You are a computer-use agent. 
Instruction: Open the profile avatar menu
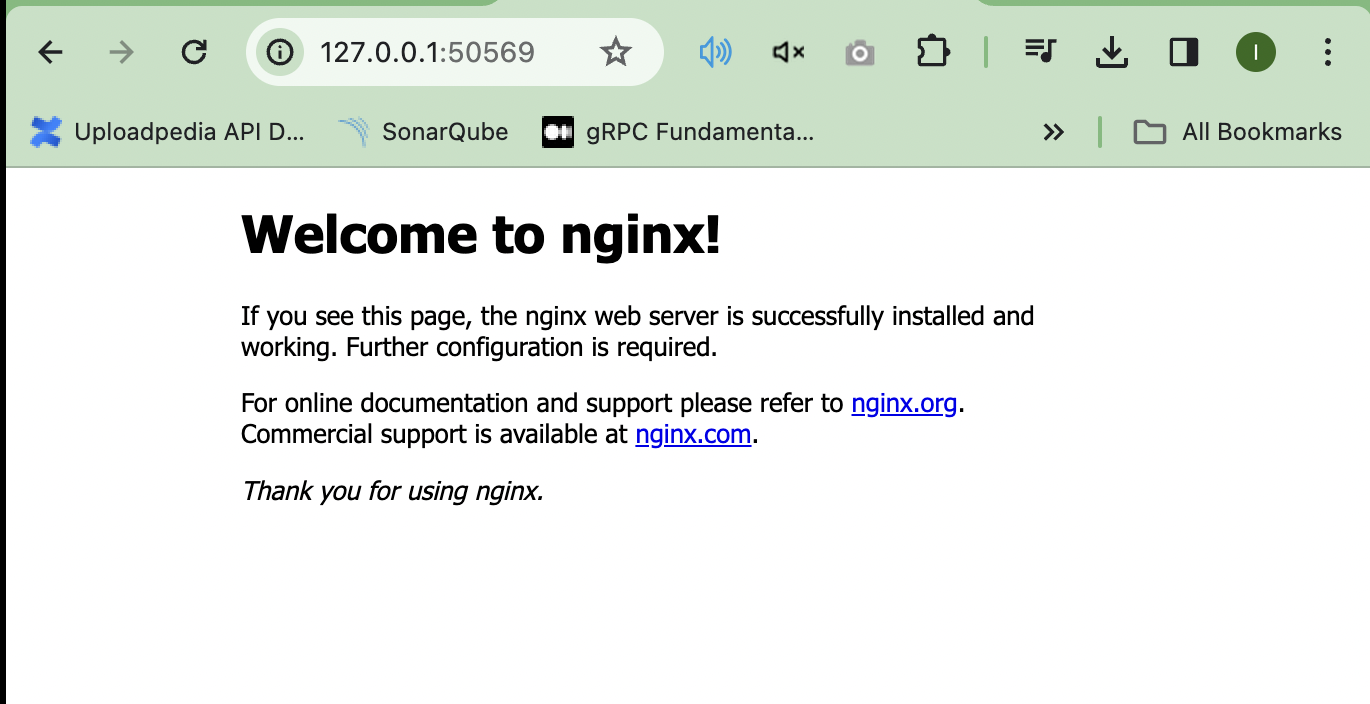coord(1256,52)
